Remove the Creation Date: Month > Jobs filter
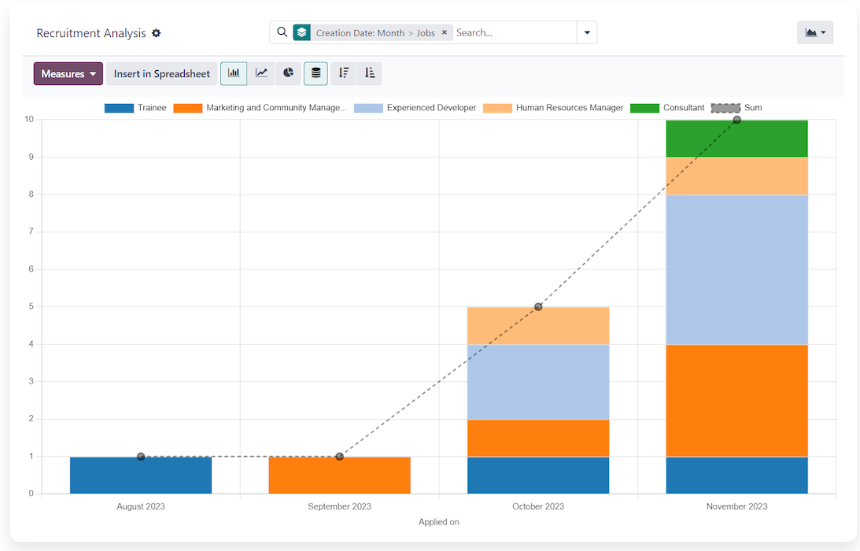The height and width of the screenshot is (551, 860). [x=444, y=32]
